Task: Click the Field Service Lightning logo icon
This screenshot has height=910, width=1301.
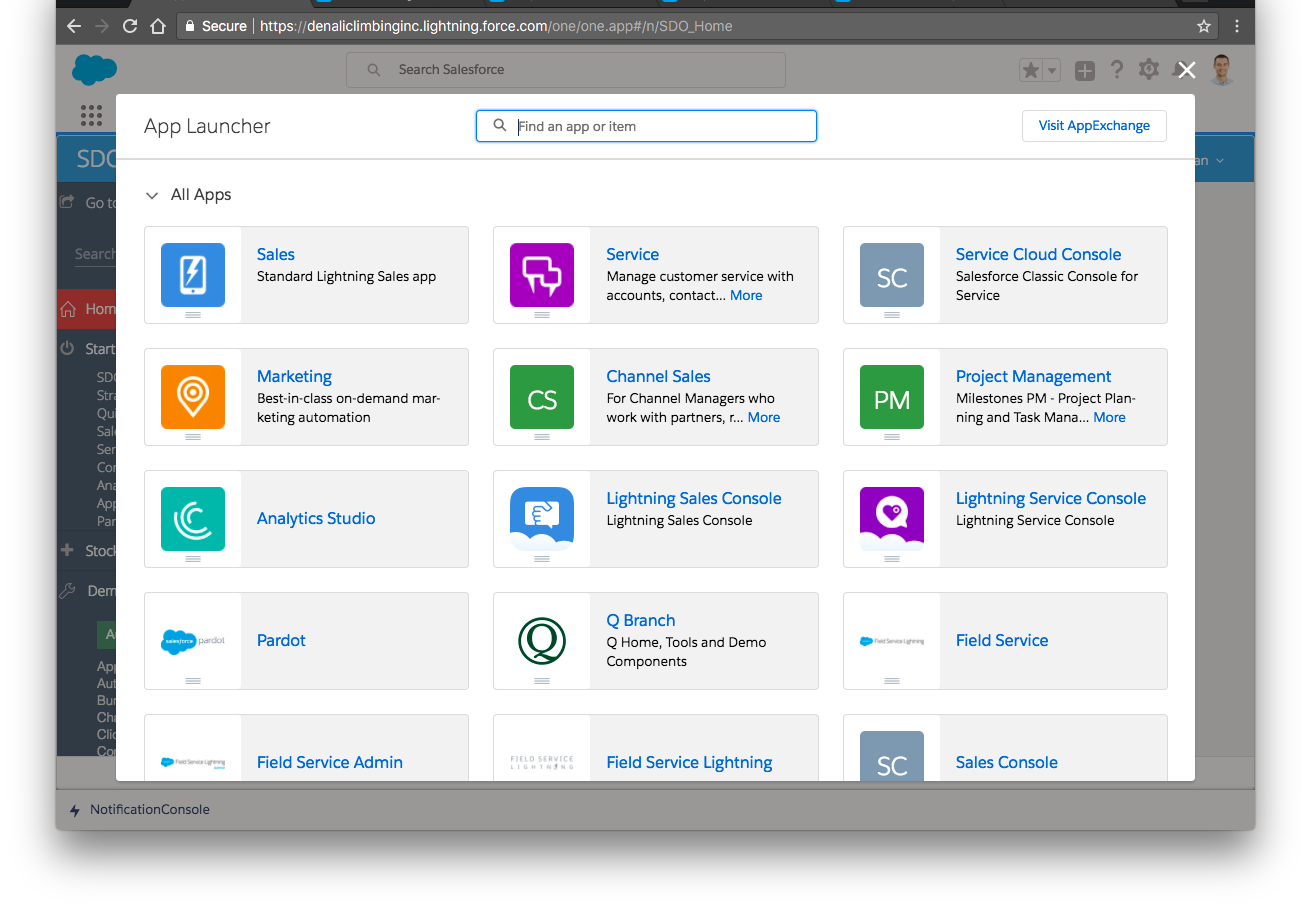Action: pos(542,762)
